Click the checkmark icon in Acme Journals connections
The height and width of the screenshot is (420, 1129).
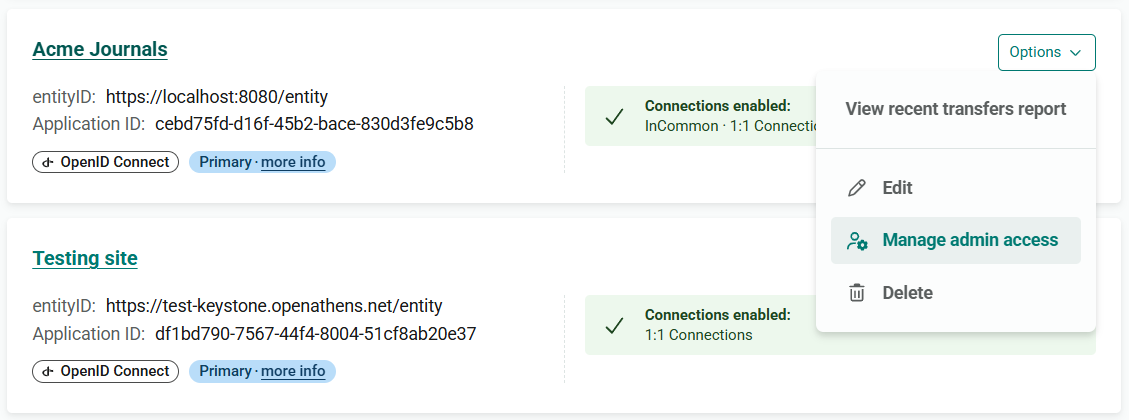click(614, 117)
